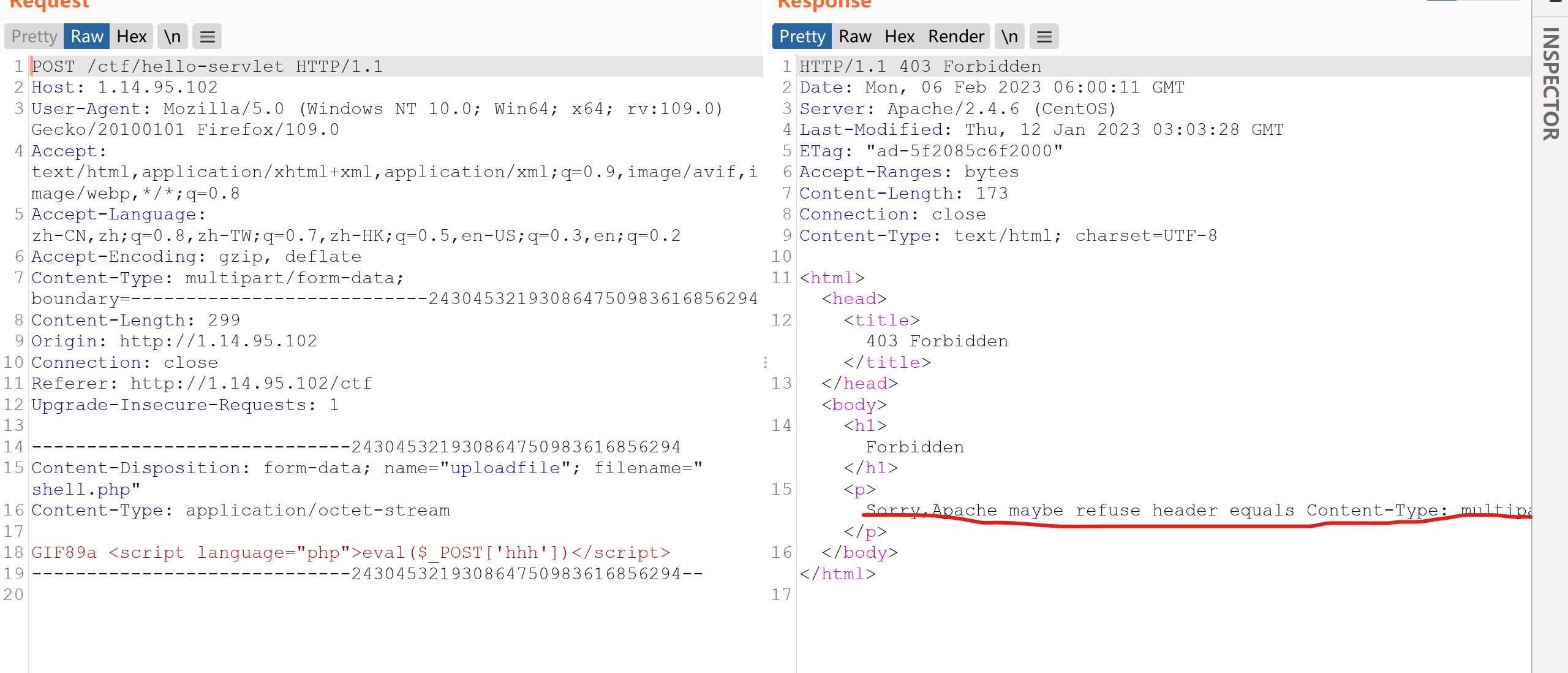Open Request panel hamburger options menu

coord(208,37)
